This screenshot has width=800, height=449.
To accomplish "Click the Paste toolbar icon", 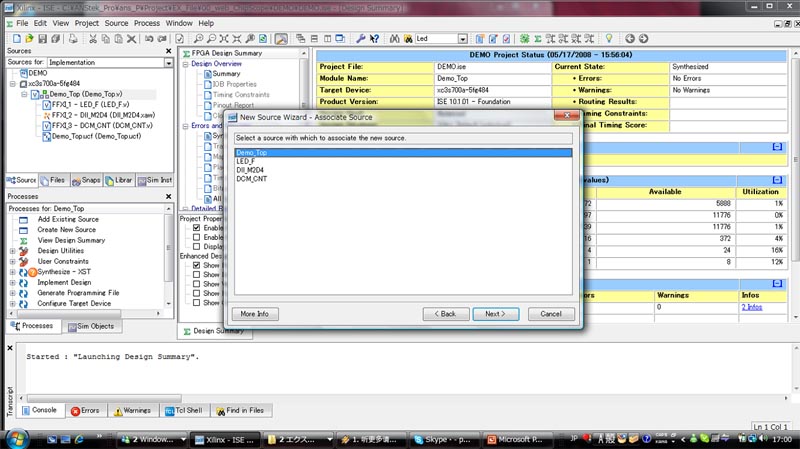I will (x=118, y=39).
